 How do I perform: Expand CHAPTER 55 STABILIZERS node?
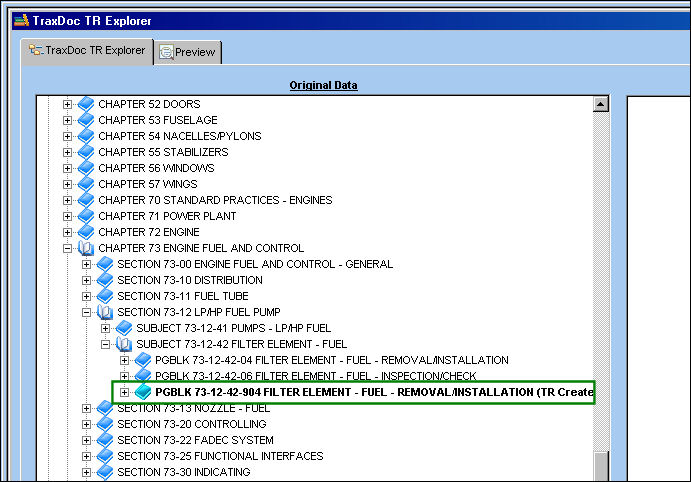pyautogui.click(x=67, y=152)
